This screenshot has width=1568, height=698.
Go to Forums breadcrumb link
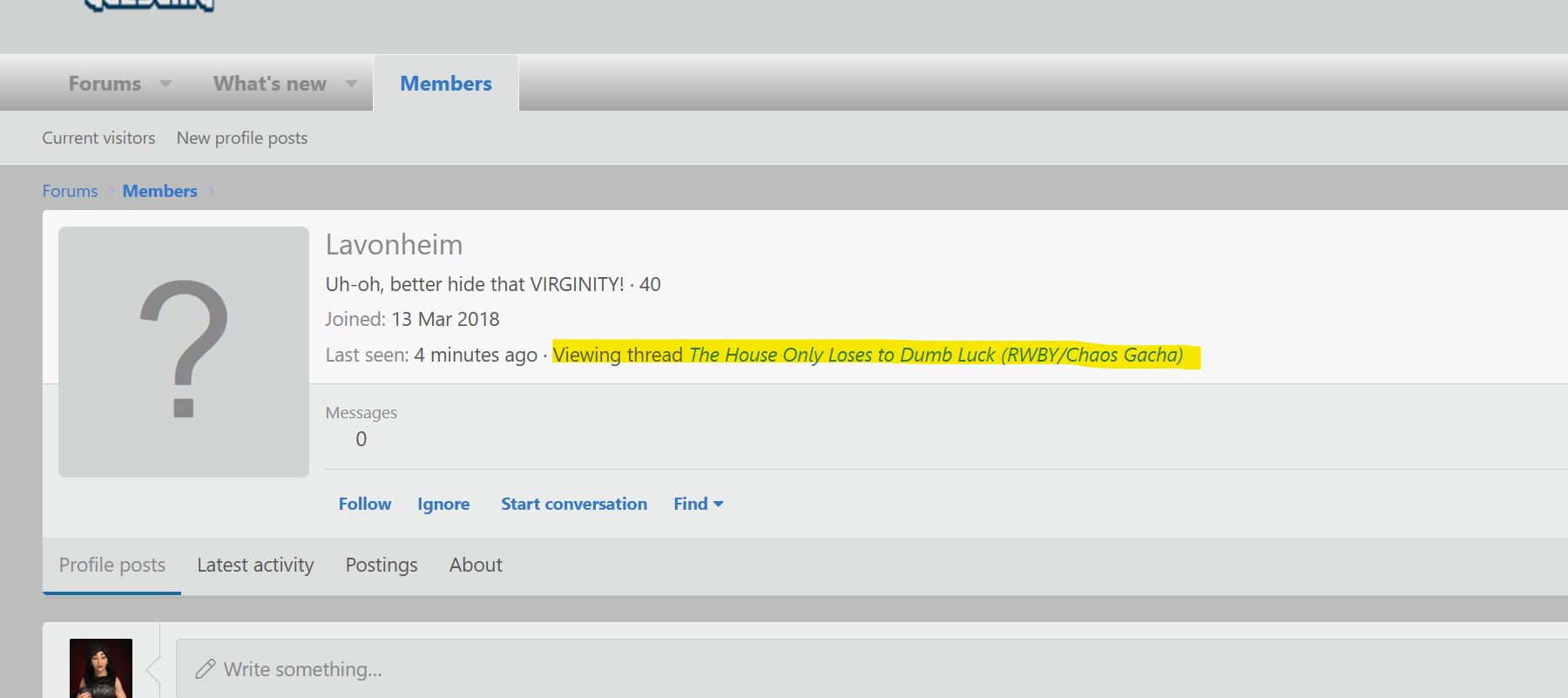[70, 191]
